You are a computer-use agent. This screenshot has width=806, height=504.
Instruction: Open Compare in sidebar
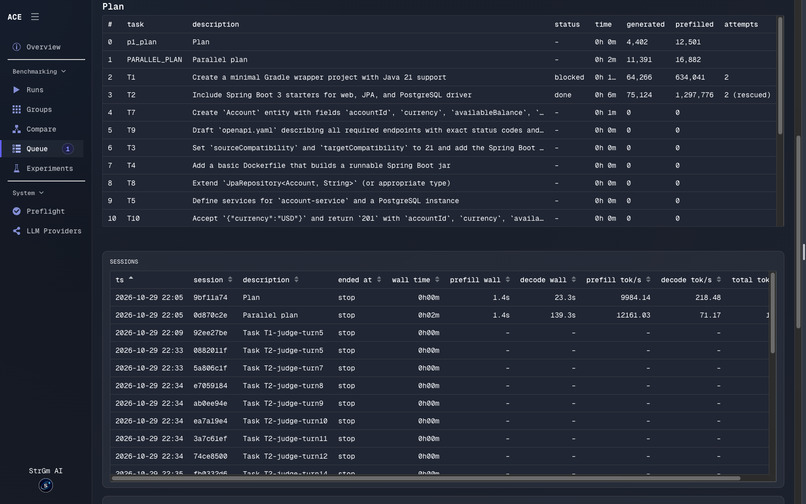click(41, 129)
